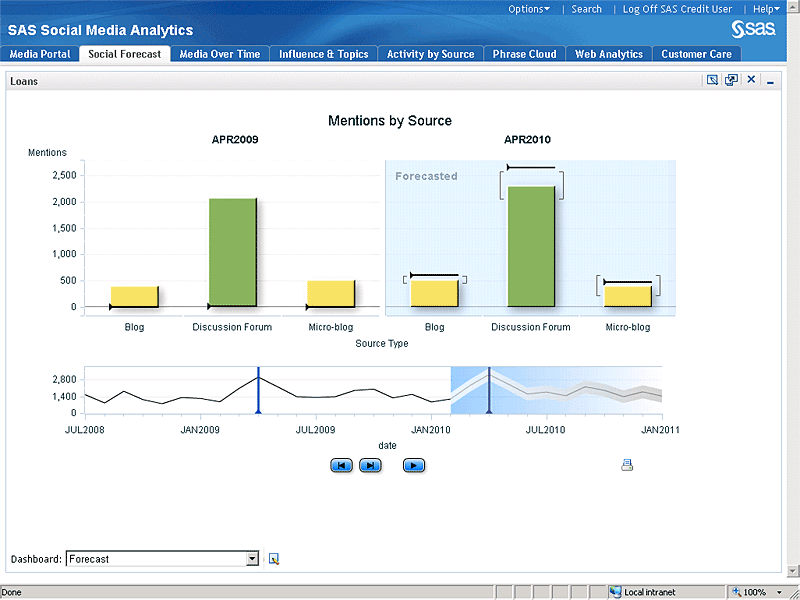The width and height of the screenshot is (800, 600).
Task: Select the Influence & Topics tab
Action: pyautogui.click(x=323, y=54)
